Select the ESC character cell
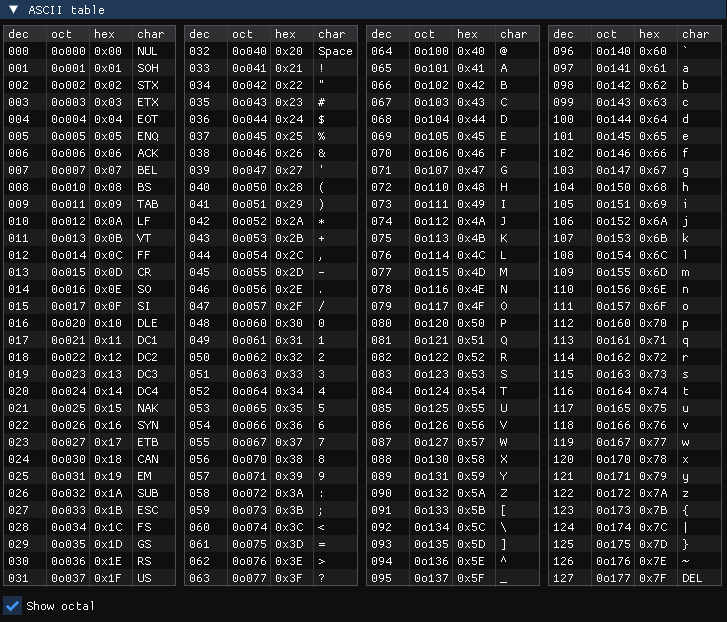This screenshot has width=727, height=622. coord(147,510)
